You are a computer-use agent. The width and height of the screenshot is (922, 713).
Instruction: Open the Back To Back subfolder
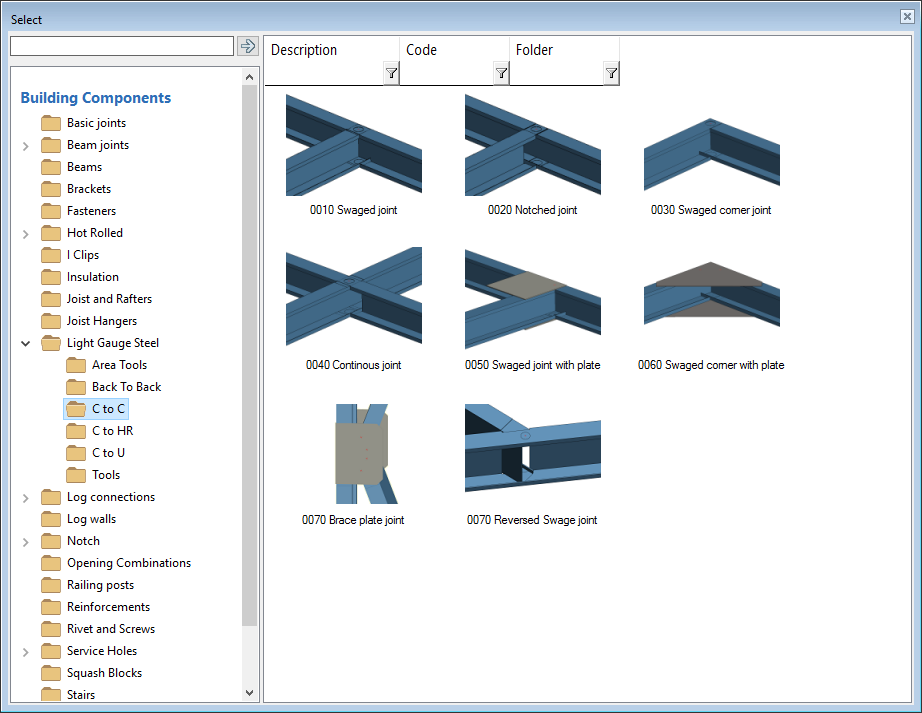point(126,387)
